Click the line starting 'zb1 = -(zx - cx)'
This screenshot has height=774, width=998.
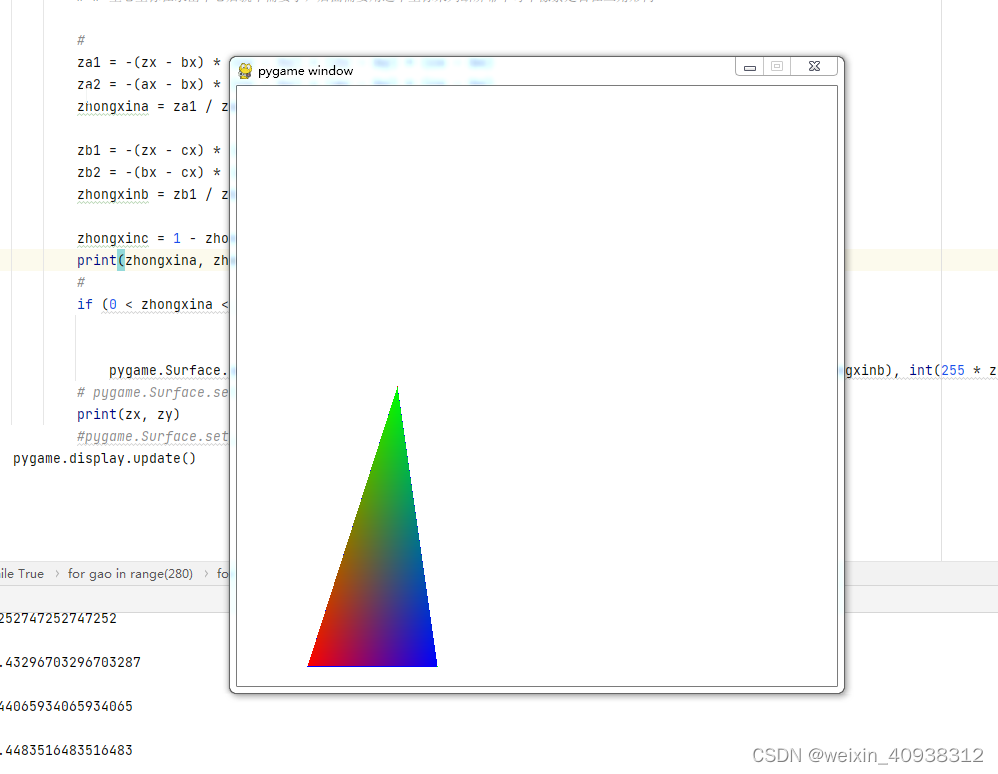pos(149,150)
